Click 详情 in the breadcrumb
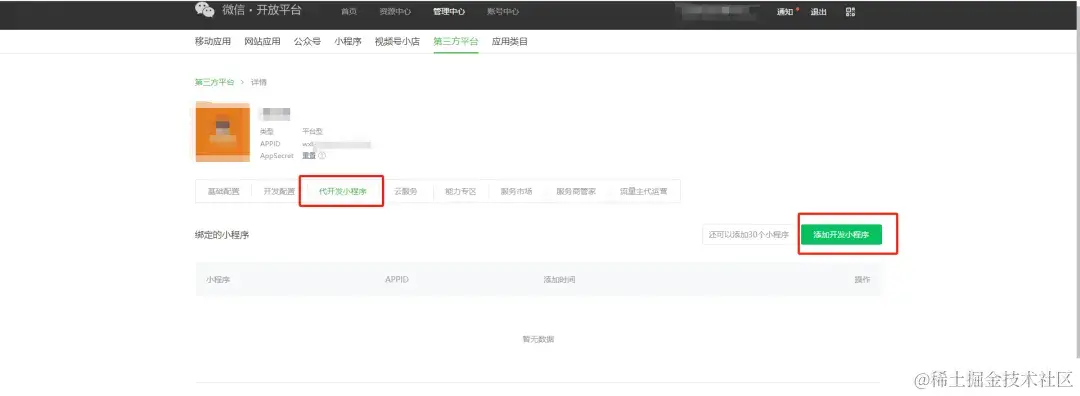1080x396 pixels. 258,82
